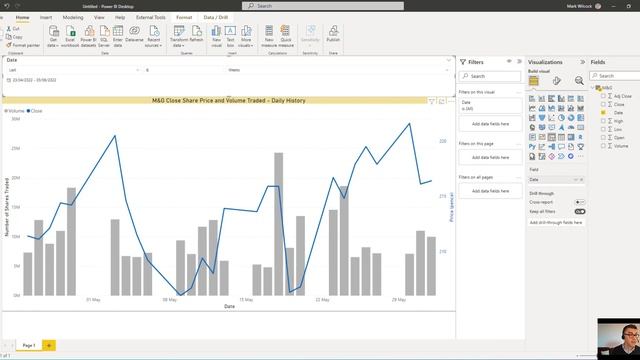Choose the Map globe visualization
The width and height of the screenshot is (640, 360).
point(532,127)
